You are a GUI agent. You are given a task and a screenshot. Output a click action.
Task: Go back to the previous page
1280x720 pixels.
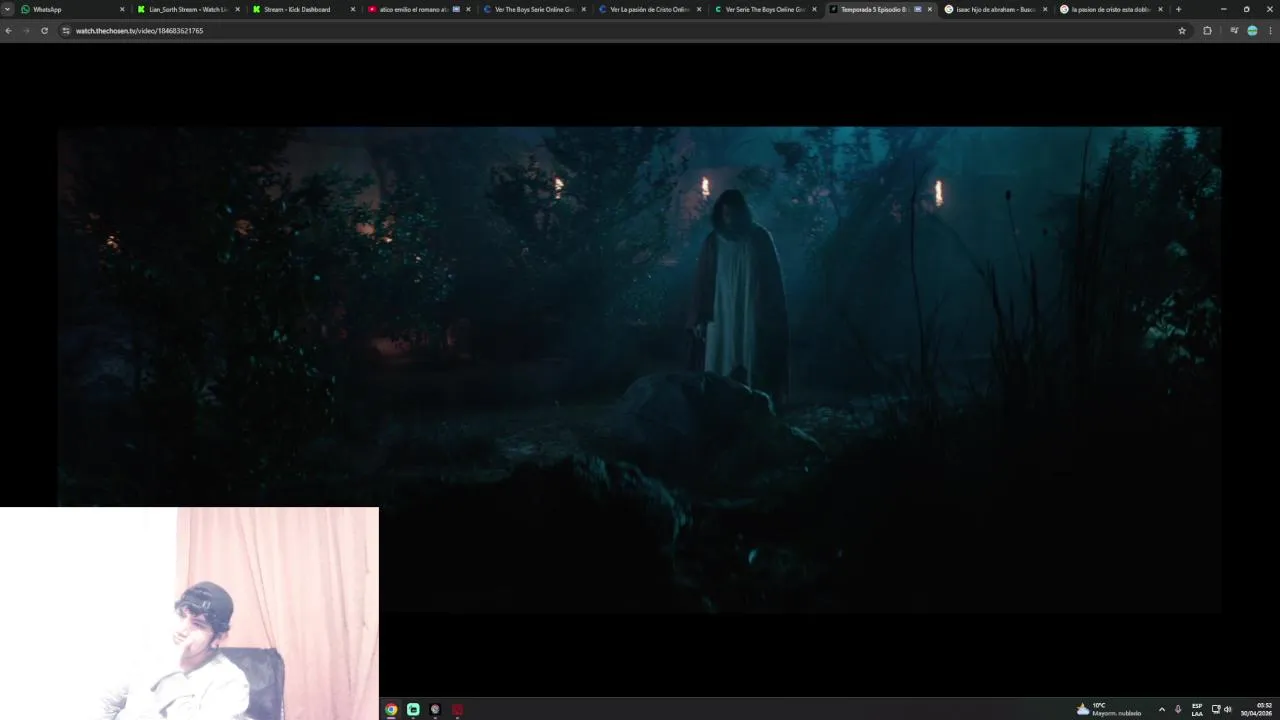click(x=8, y=31)
